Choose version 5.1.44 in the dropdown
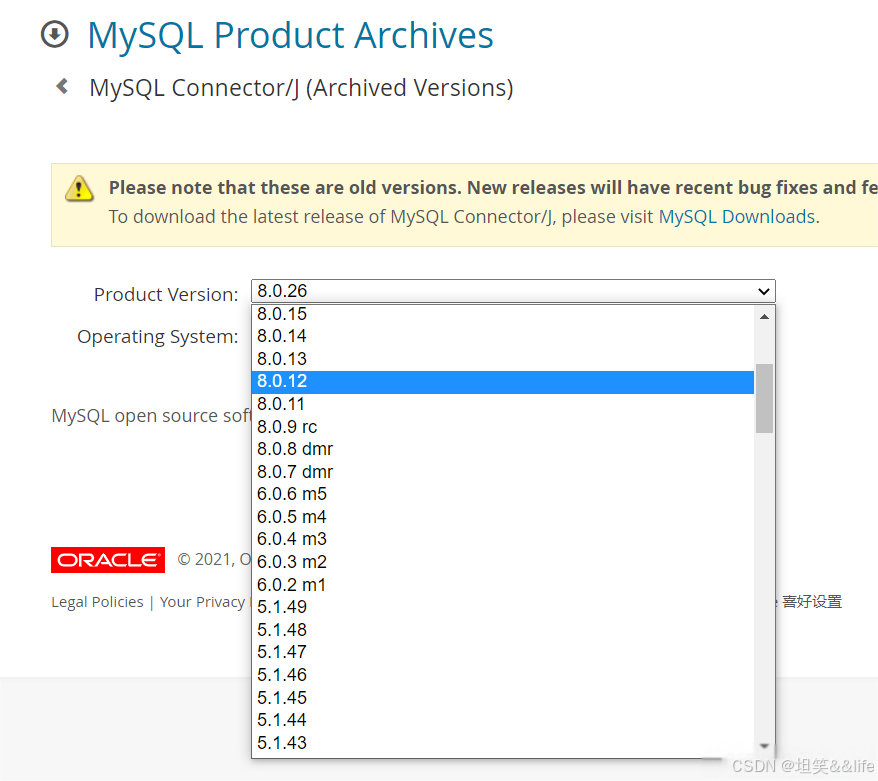 point(503,721)
